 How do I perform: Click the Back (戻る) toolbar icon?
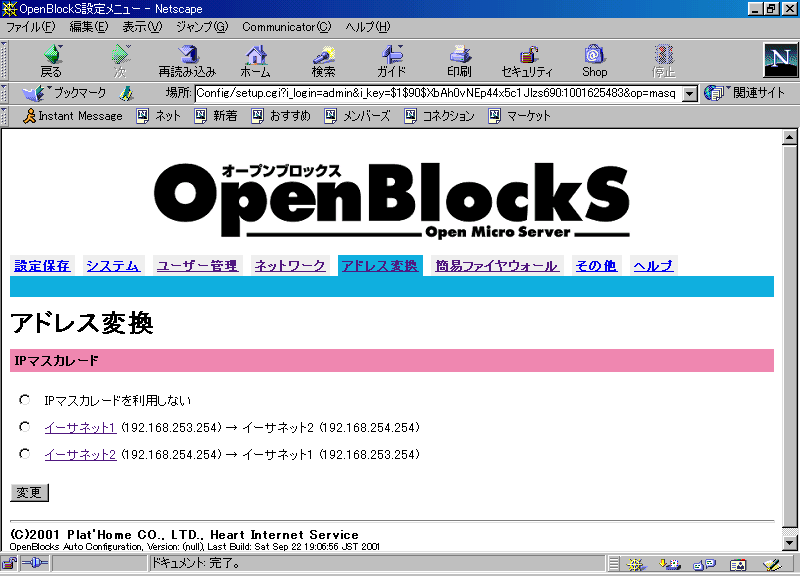(52, 61)
